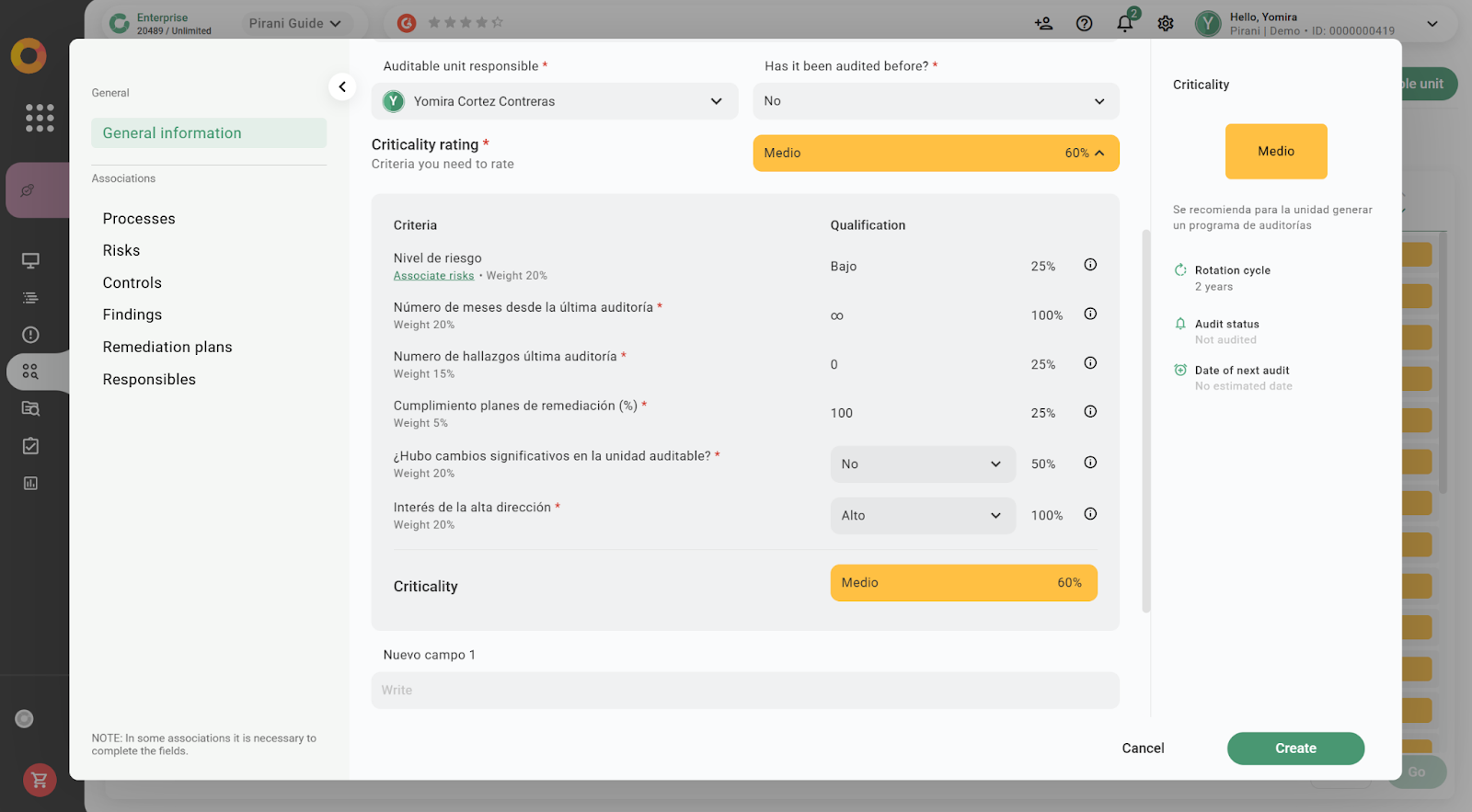Open the Remediation plans section
1472x812 pixels.
tap(167, 347)
